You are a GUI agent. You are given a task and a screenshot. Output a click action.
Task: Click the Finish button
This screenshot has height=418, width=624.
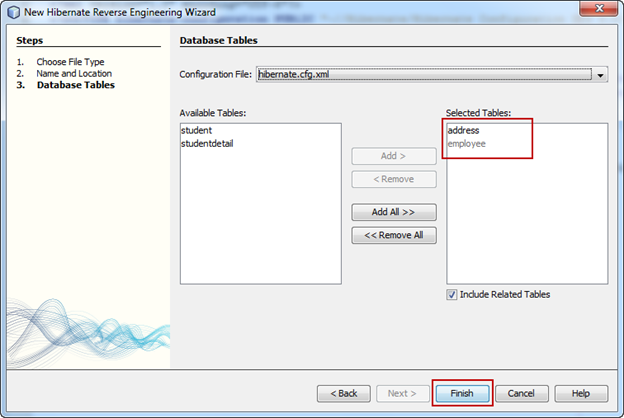tap(462, 393)
